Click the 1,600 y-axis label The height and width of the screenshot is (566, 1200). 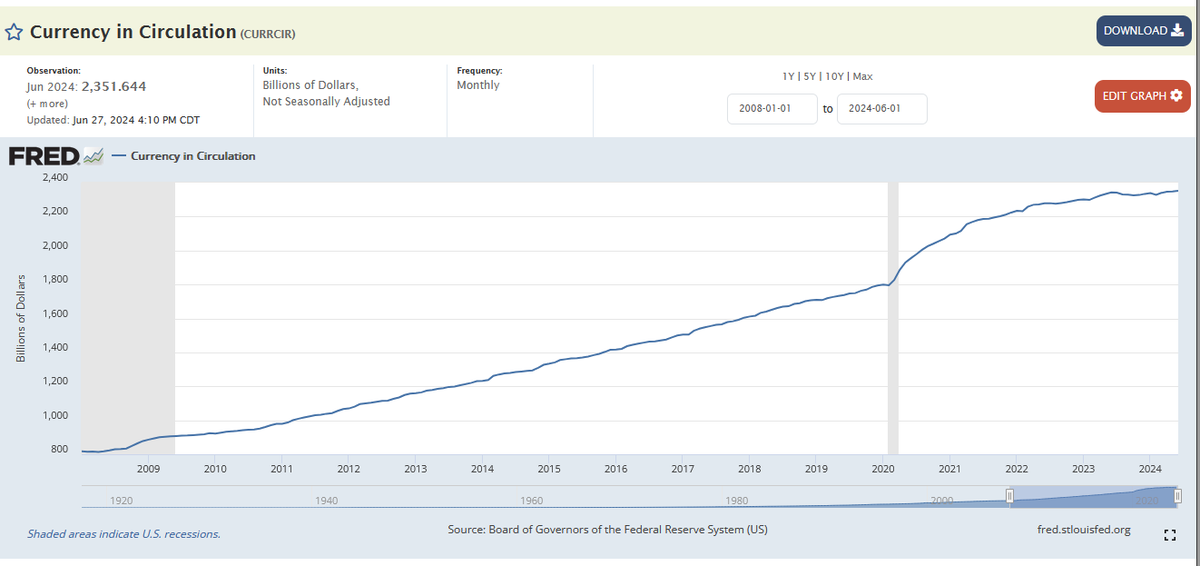pyautogui.click(x=55, y=314)
